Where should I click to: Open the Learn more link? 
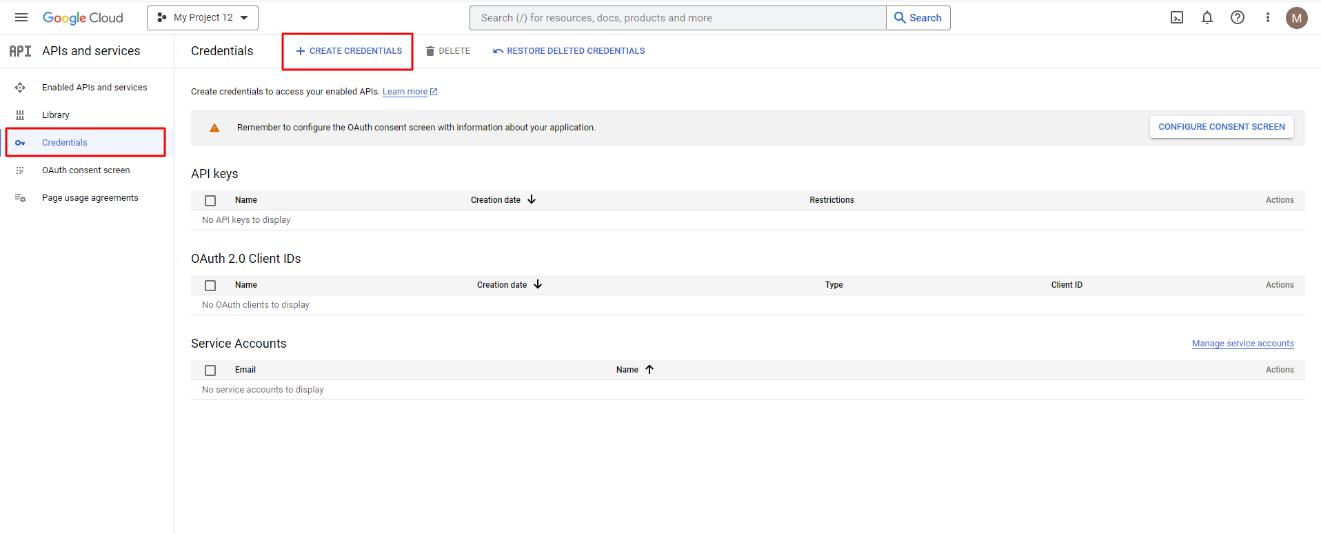click(x=410, y=92)
